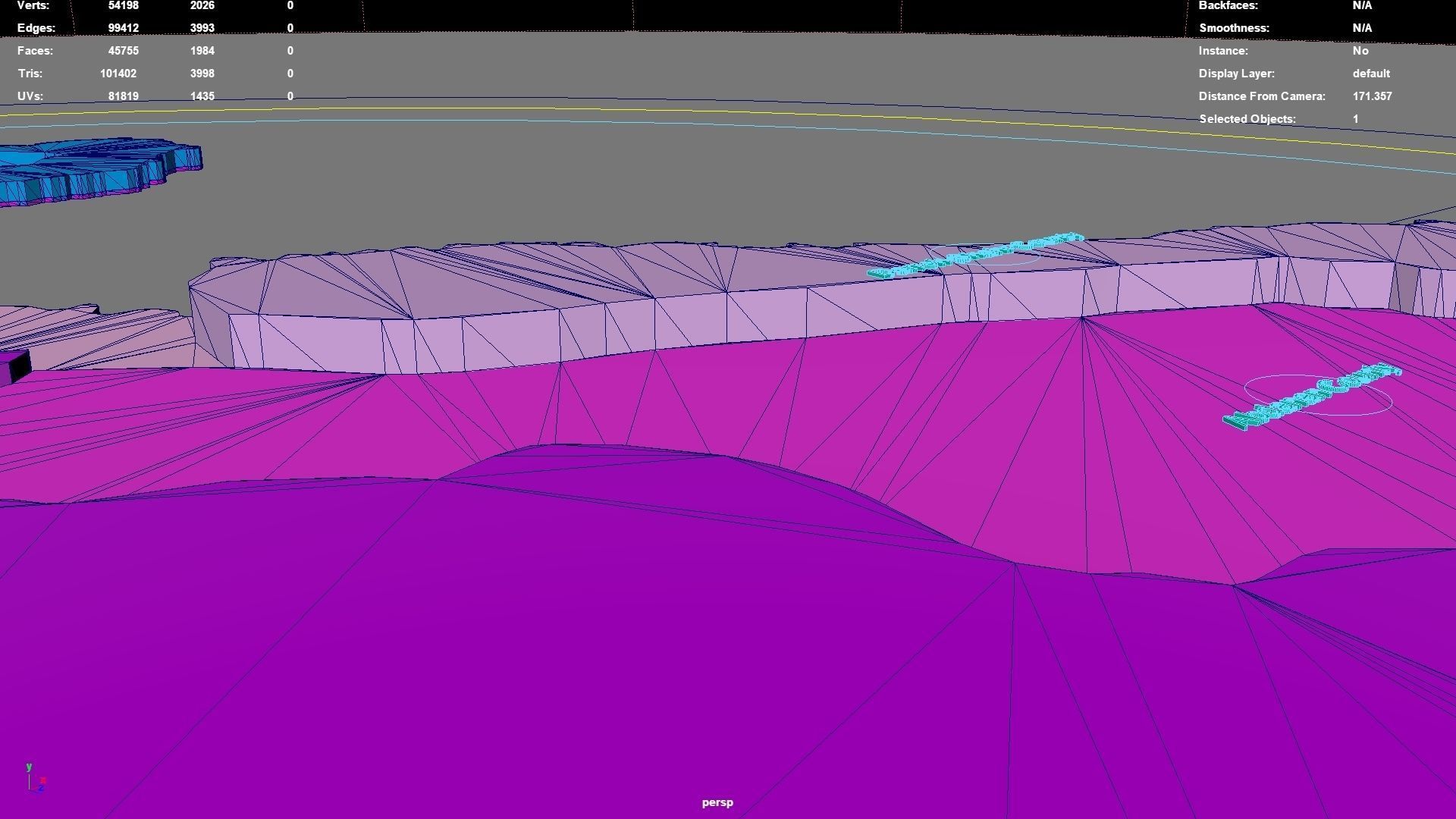Screen dimensions: 1456x819
Task: Click the UVs label in poly count HUD
Action: click(x=30, y=96)
